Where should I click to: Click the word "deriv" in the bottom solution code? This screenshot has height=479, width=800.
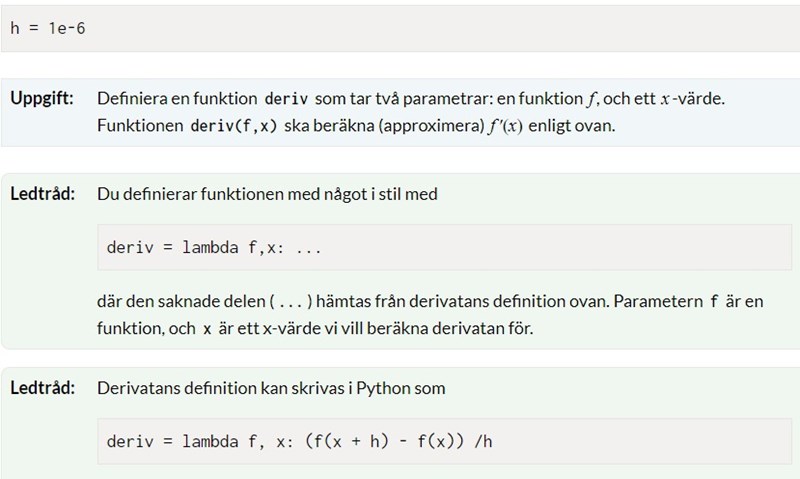(x=128, y=441)
